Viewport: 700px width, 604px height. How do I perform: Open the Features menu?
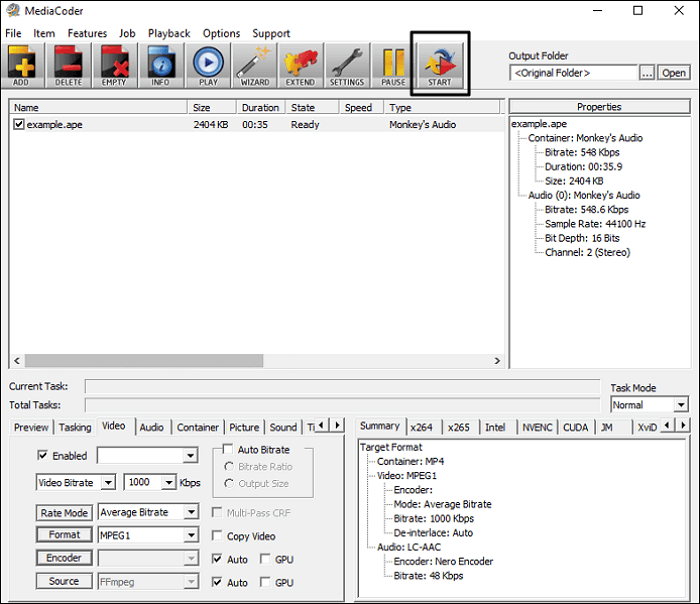[87, 33]
